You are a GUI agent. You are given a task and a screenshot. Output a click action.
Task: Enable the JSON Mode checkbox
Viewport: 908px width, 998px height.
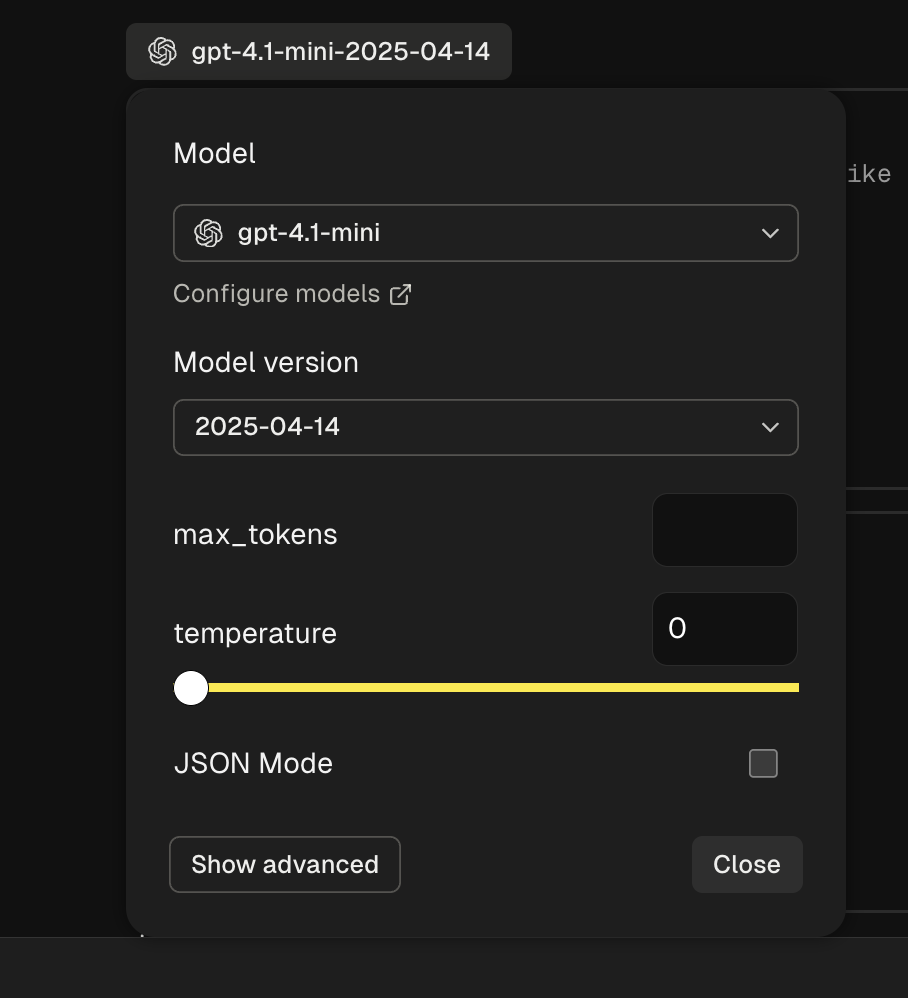coord(763,763)
